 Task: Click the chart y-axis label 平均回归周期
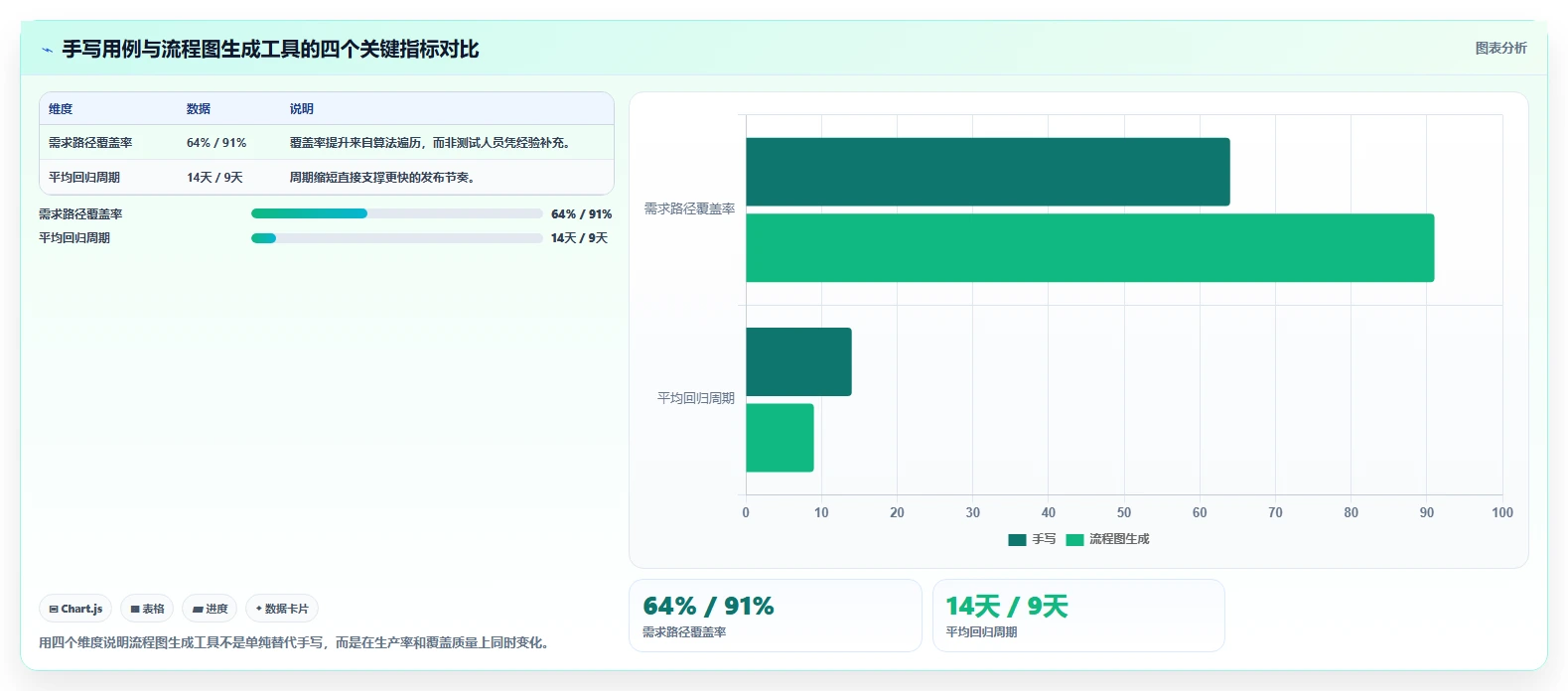(x=696, y=398)
